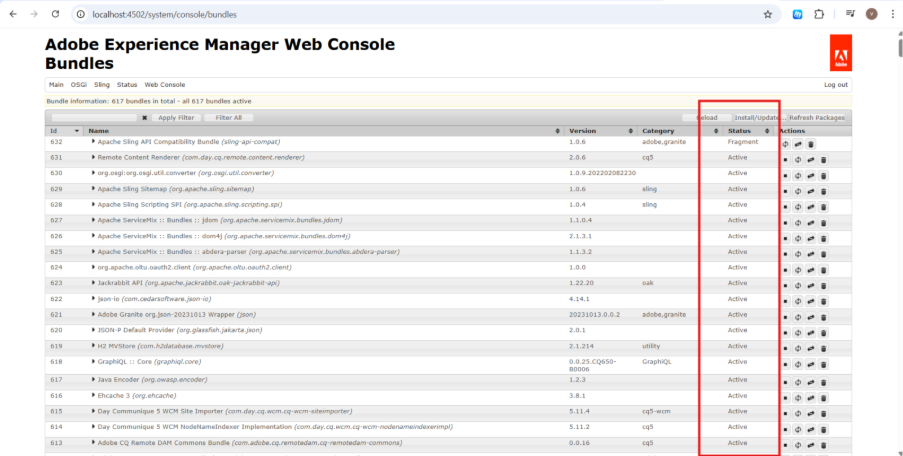The width and height of the screenshot is (903, 456).
Task: Update the org.osgi.util.converter bundle
Action: click(811, 176)
